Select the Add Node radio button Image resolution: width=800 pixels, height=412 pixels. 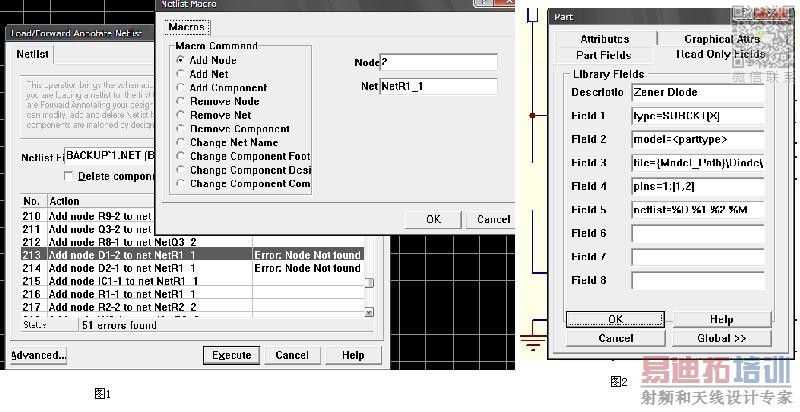180,60
